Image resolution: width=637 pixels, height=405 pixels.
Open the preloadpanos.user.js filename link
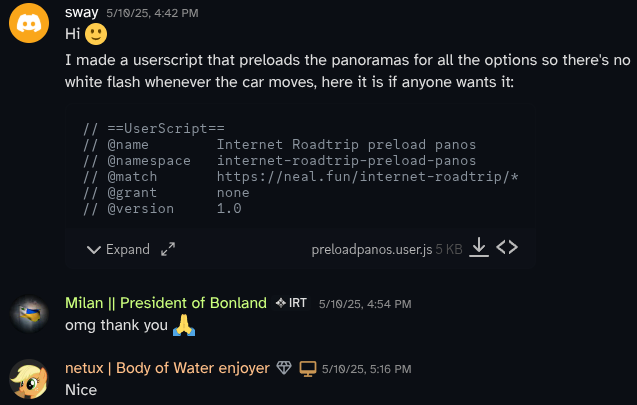(371, 249)
